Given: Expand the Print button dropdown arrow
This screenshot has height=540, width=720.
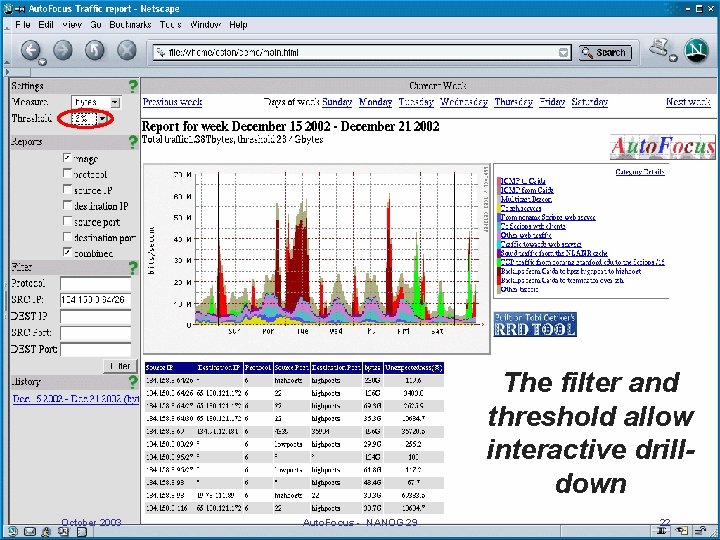Looking at the screenshot, I should click(673, 58).
